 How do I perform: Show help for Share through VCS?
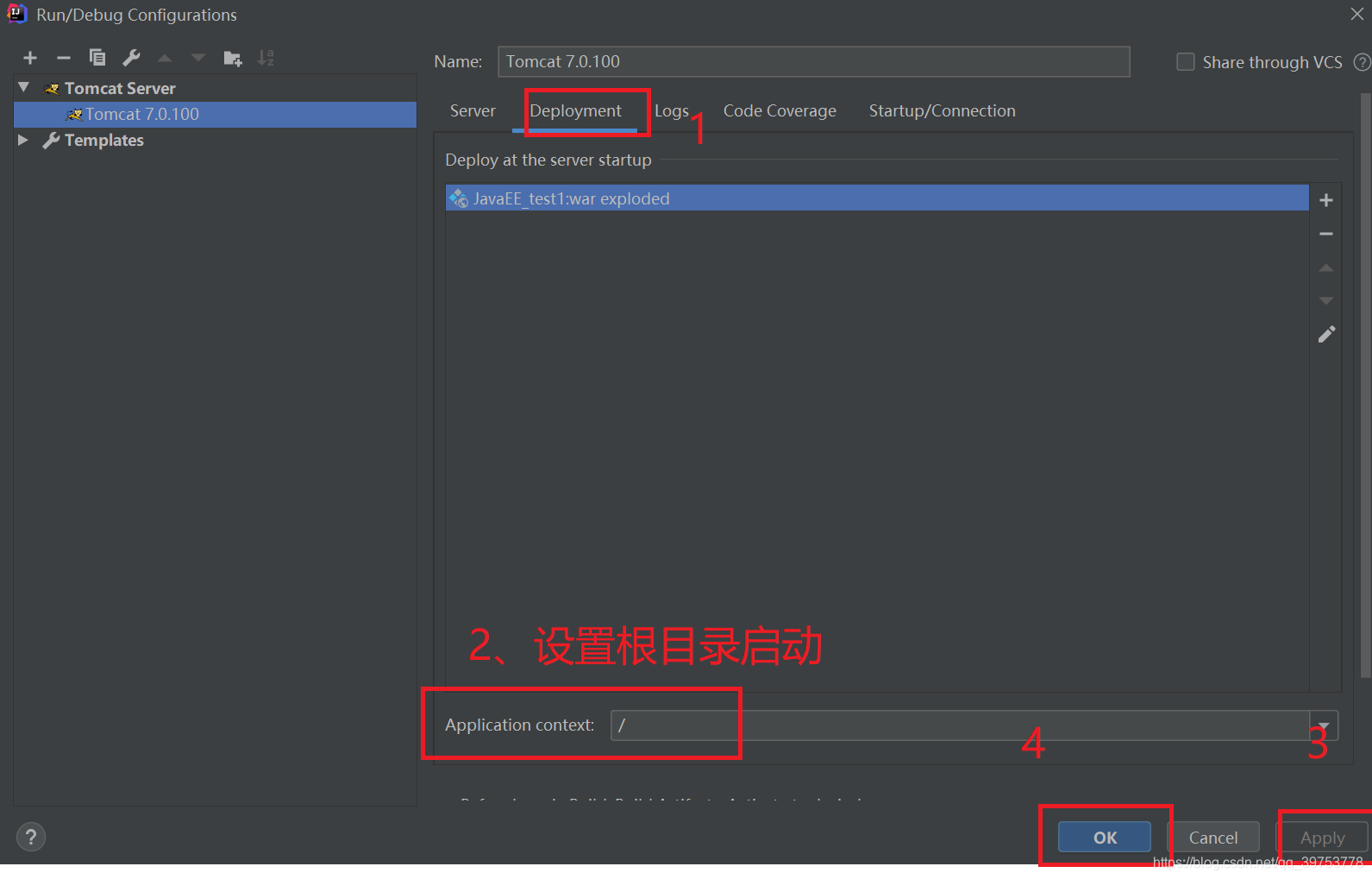(x=1362, y=62)
